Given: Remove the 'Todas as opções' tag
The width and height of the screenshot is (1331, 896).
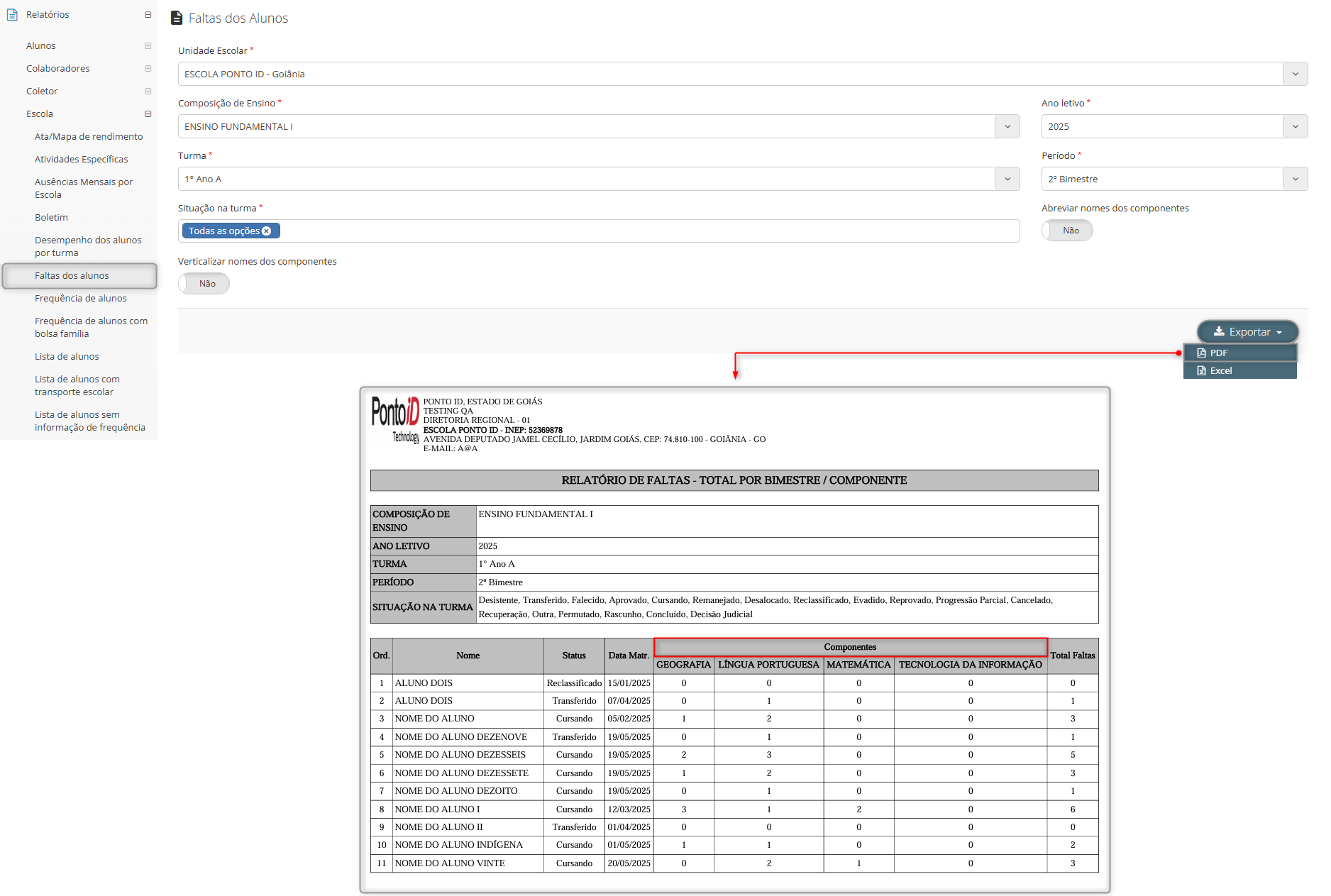Looking at the screenshot, I should (x=267, y=231).
